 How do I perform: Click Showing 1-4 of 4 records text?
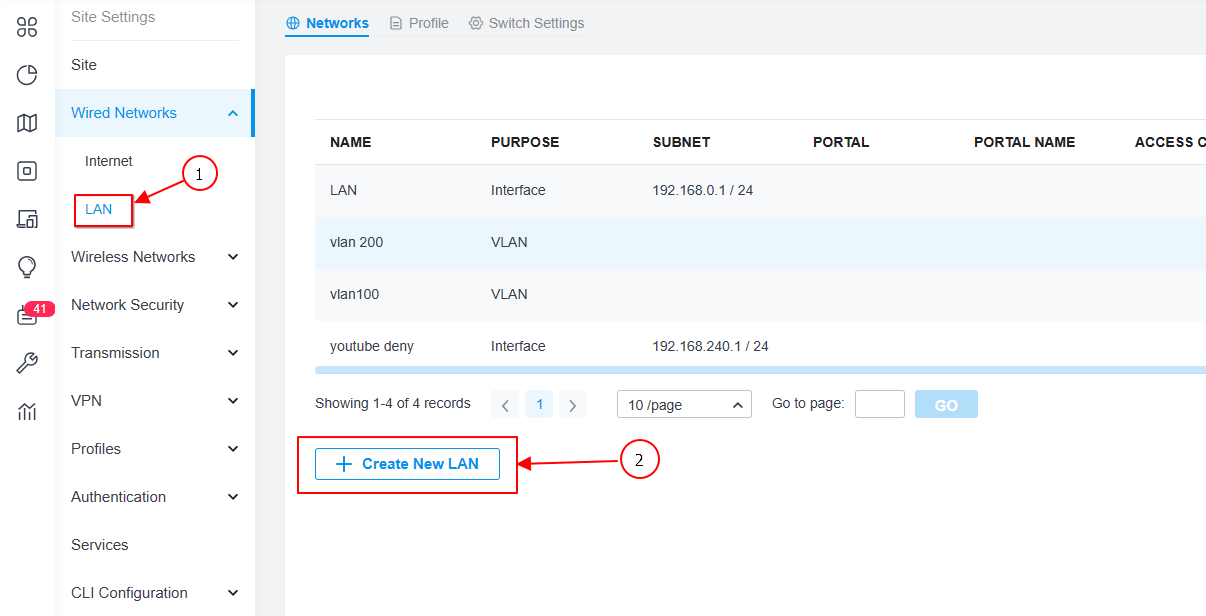pos(393,403)
